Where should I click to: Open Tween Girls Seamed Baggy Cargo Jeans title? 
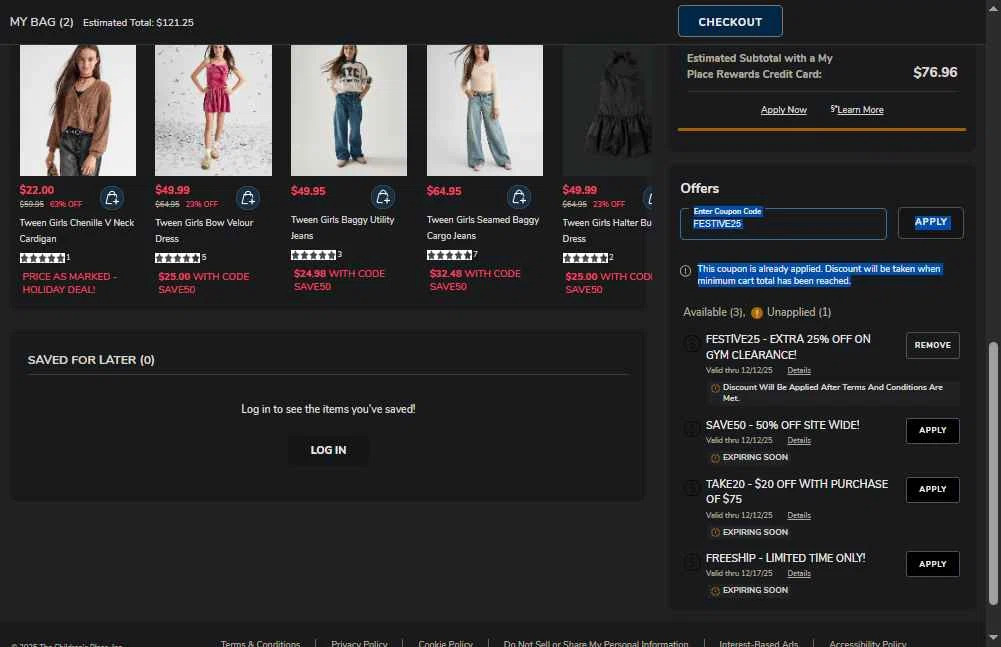coord(483,227)
